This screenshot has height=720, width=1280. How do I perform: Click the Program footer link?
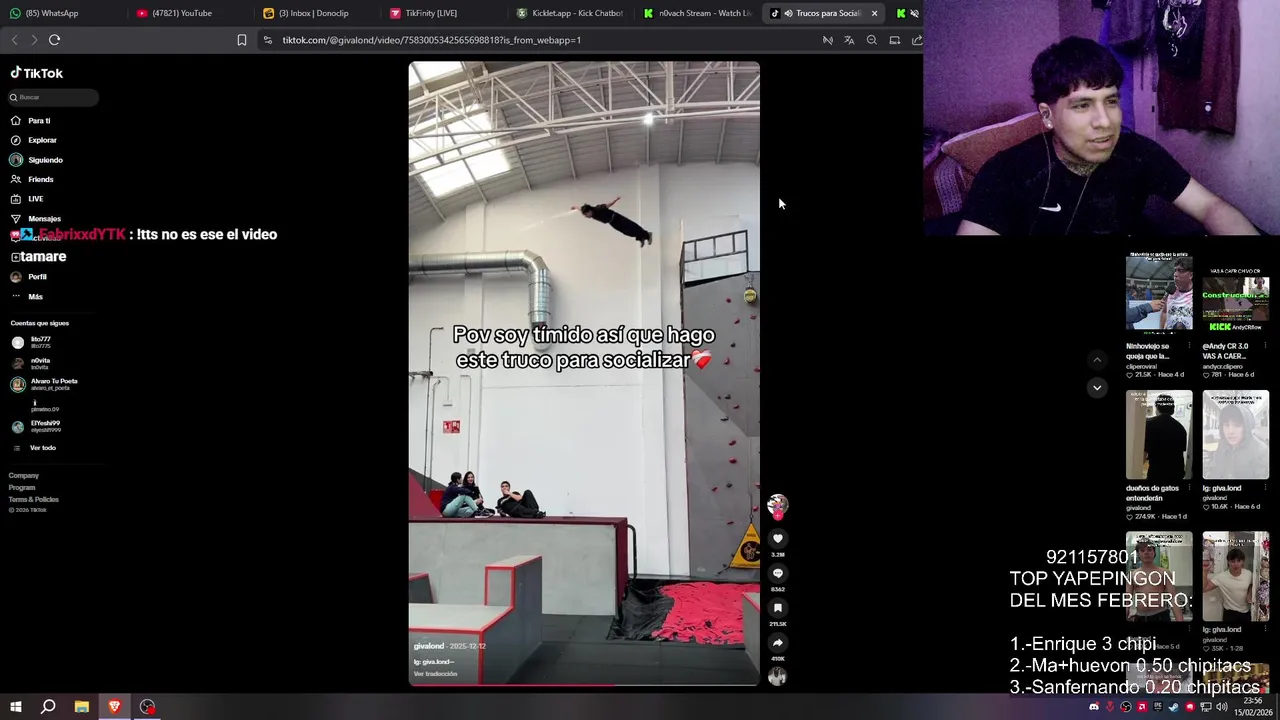(x=22, y=488)
